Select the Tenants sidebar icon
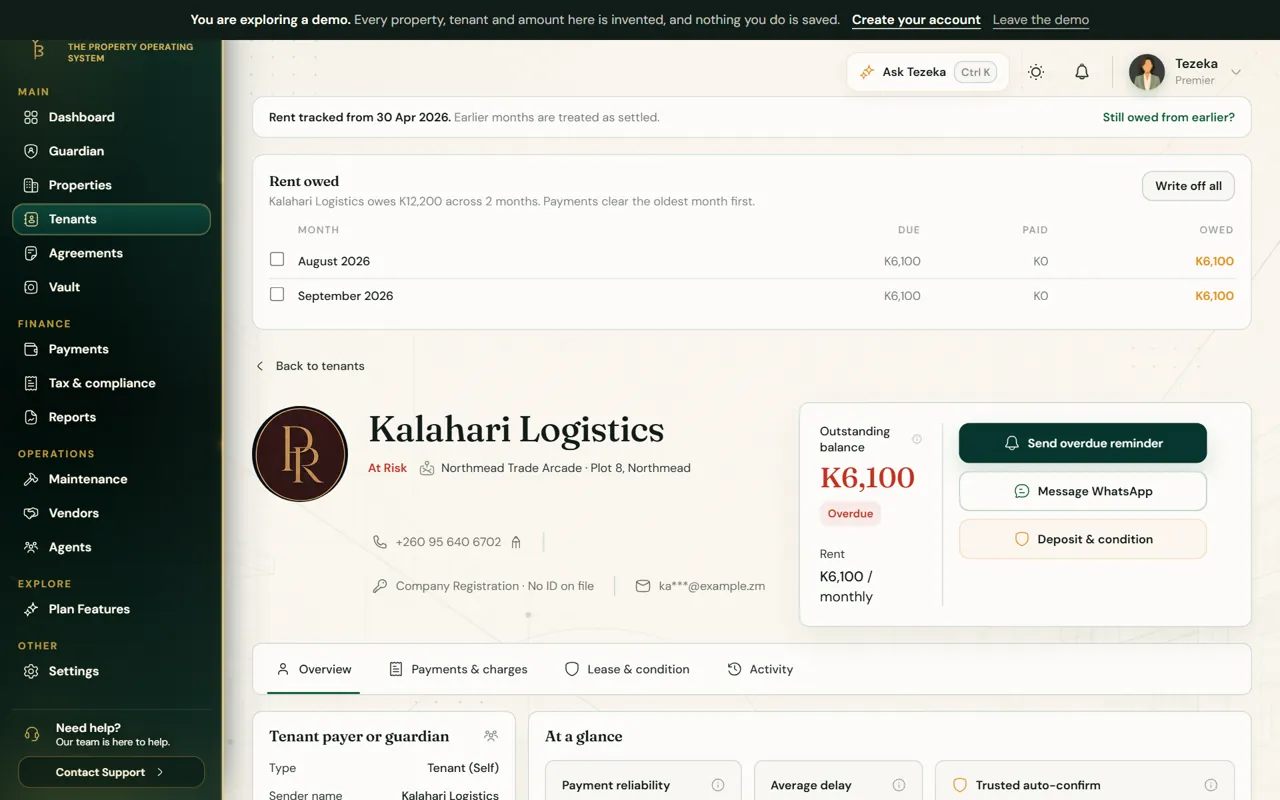Viewport: 1280px width, 800px height. point(31,219)
